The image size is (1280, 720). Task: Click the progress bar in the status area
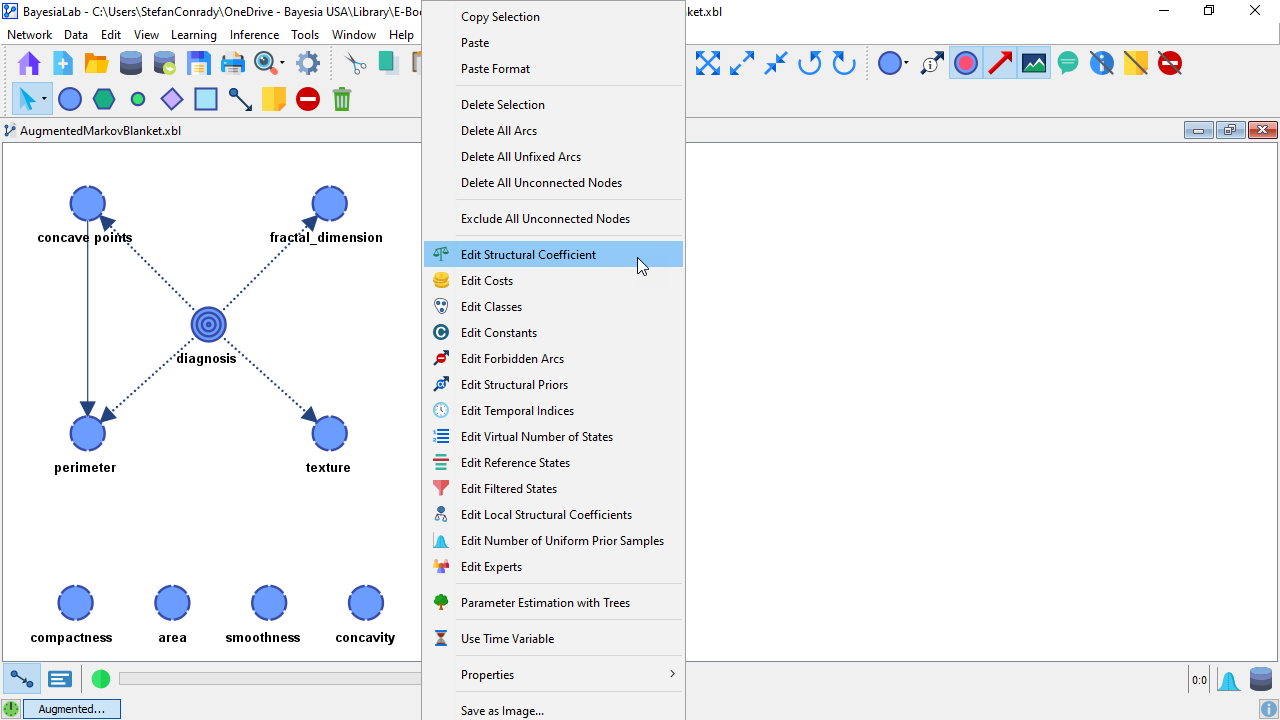point(270,679)
